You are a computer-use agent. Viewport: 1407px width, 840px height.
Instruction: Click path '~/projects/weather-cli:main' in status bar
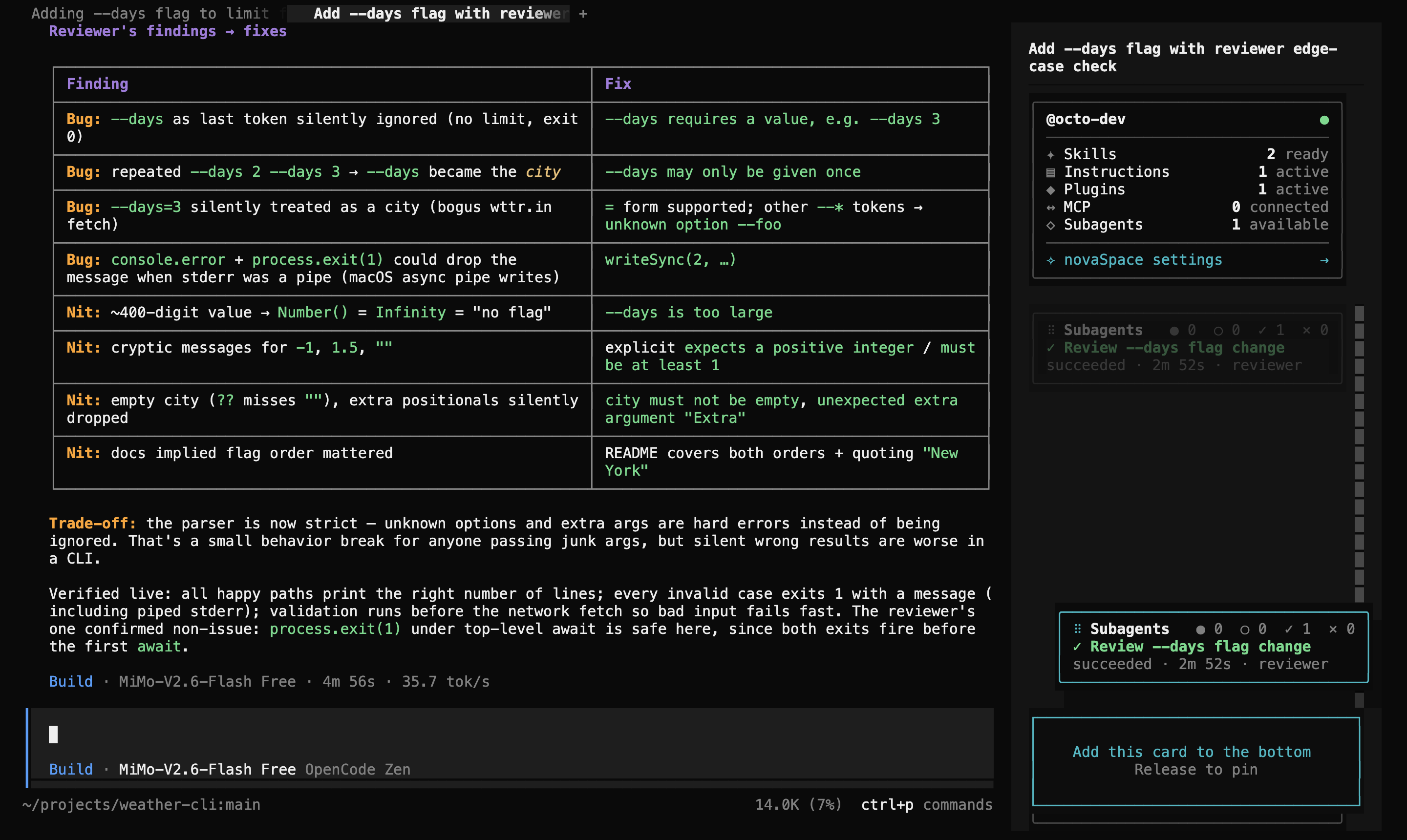[x=142, y=804]
